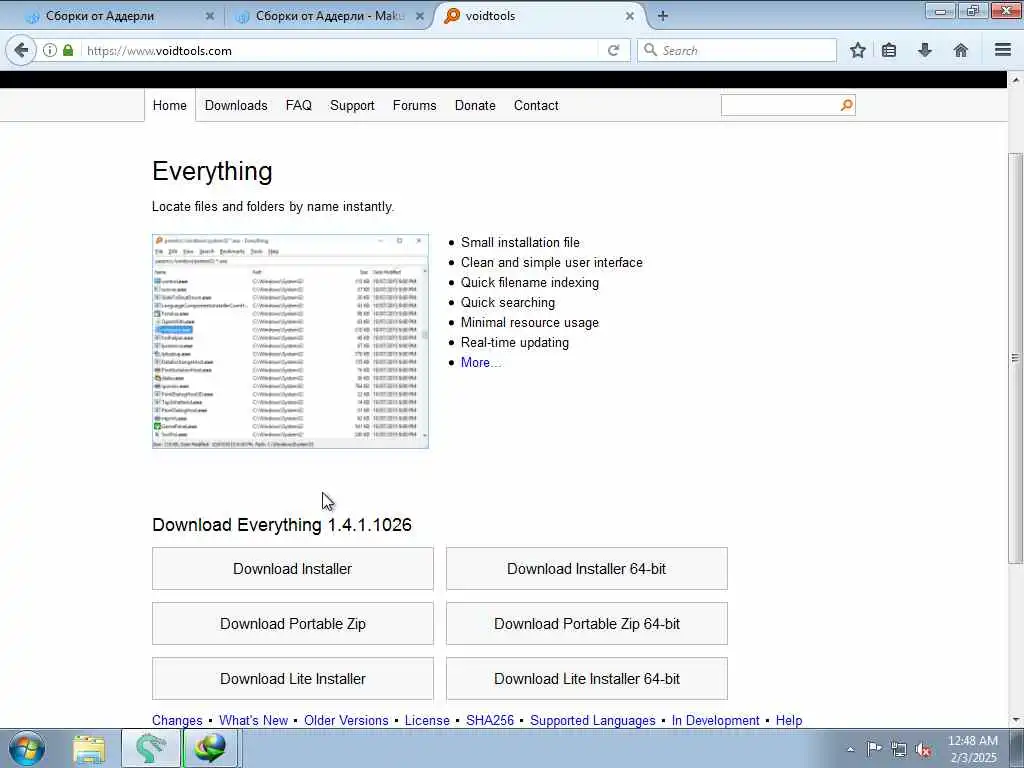Reload the page with the refresh icon

tap(613, 50)
